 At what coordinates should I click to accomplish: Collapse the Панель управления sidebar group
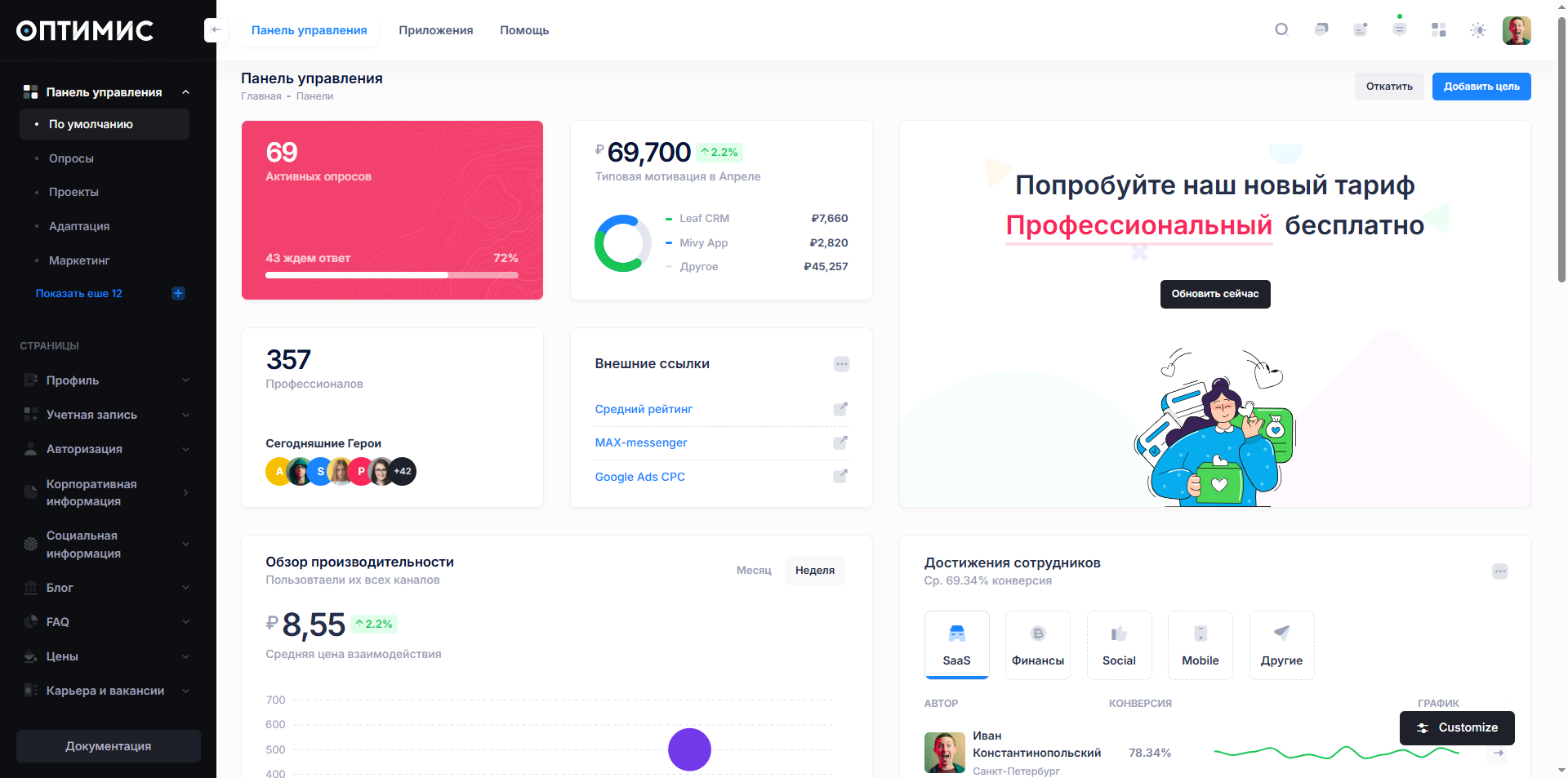185,92
